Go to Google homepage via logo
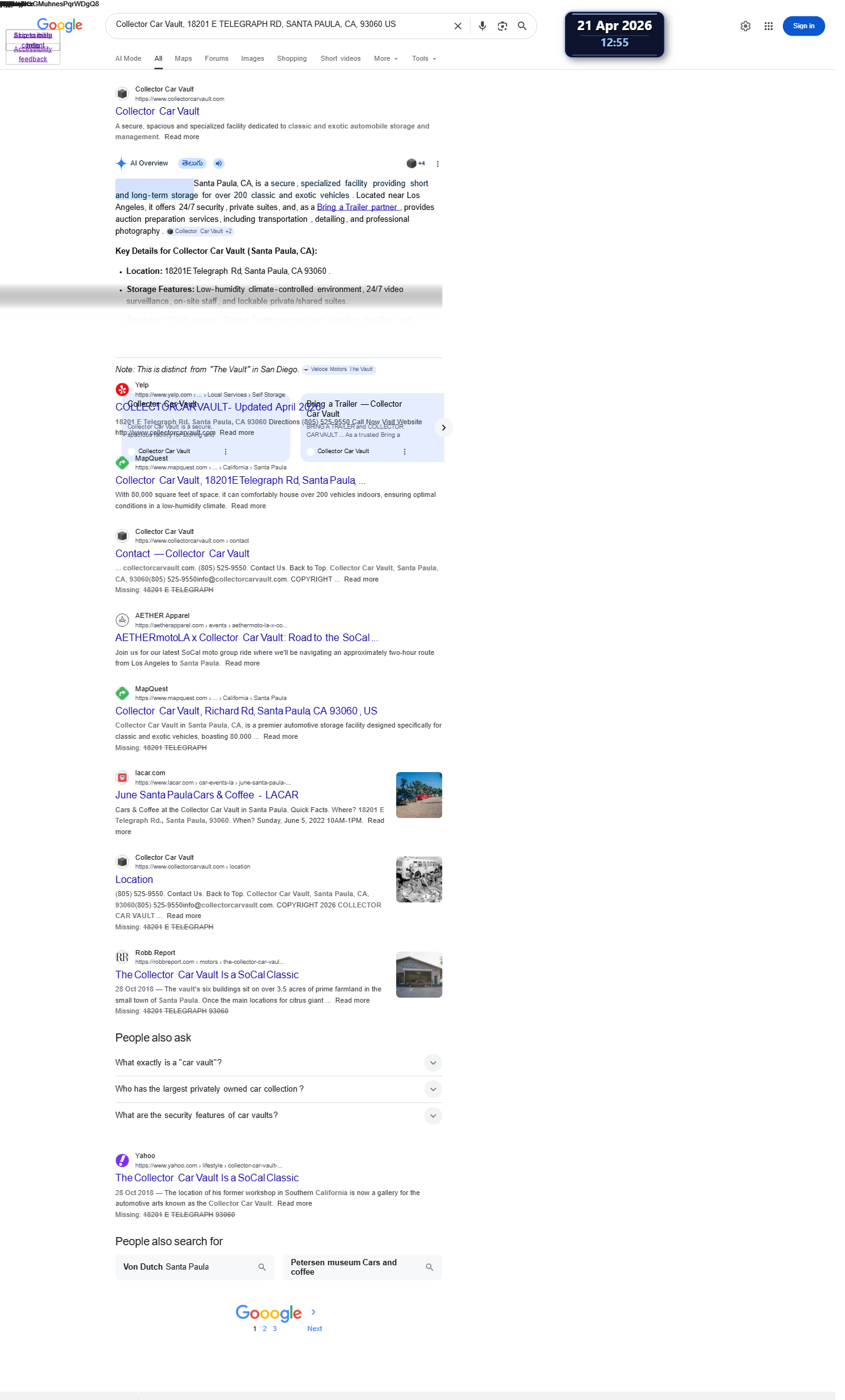 60,25
